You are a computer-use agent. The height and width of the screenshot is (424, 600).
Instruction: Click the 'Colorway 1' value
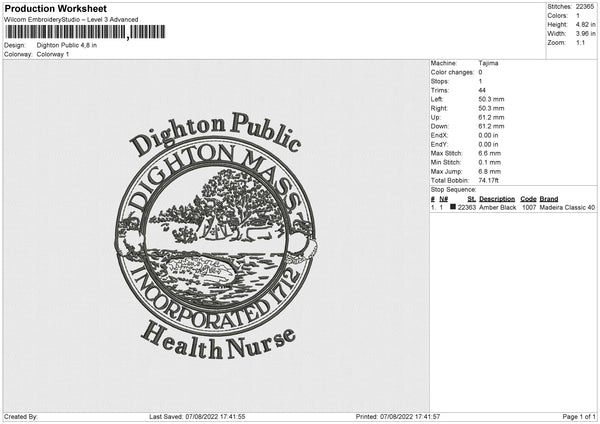[53, 54]
